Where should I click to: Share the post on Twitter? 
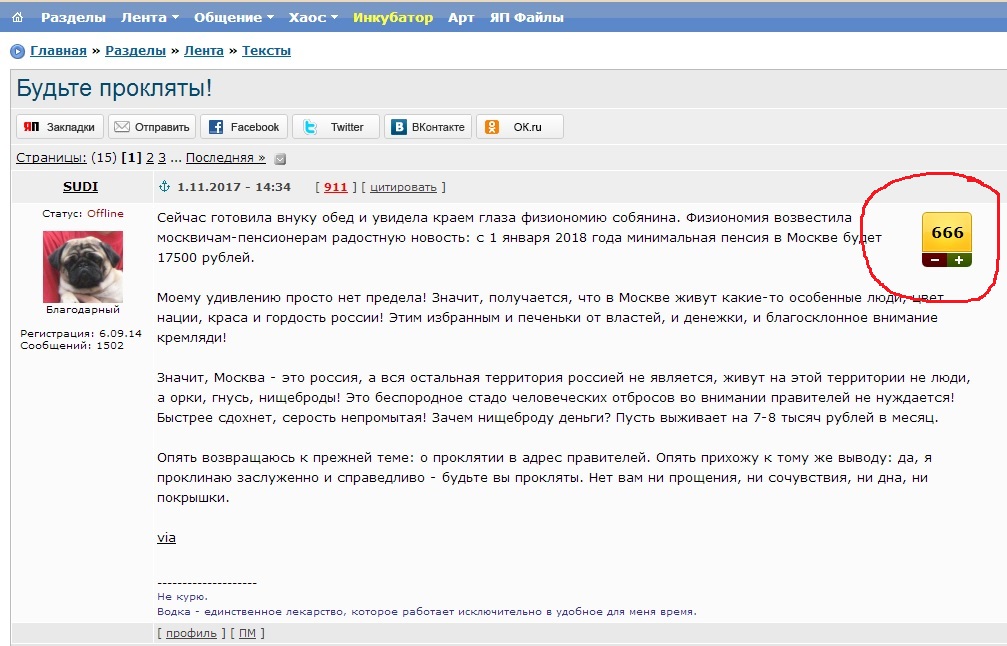tap(337, 127)
